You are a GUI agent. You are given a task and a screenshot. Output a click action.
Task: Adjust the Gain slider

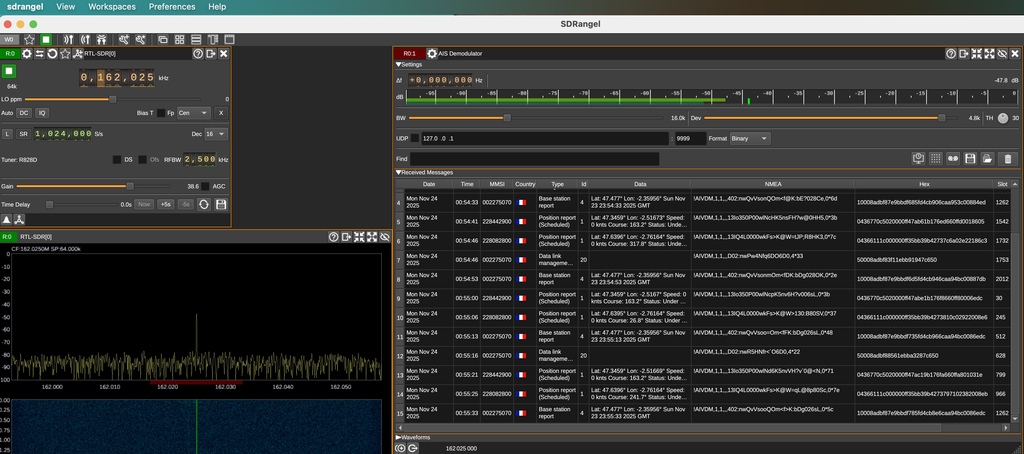pos(129,186)
